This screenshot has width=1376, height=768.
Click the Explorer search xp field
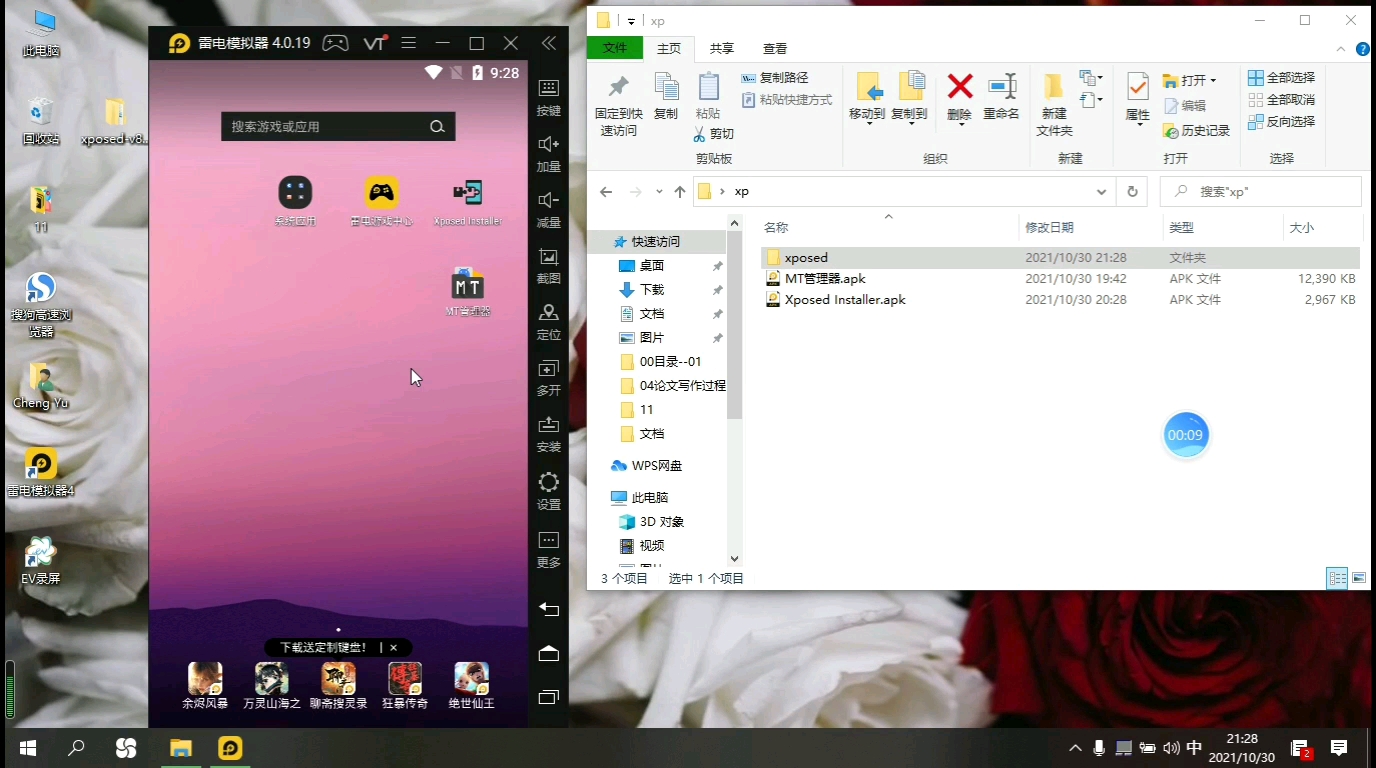1260,192
